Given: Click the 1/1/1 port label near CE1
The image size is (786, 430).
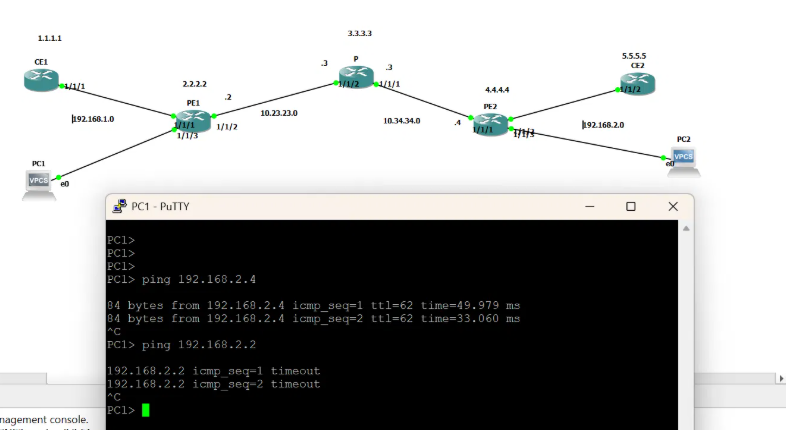Looking at the screenshot, I should pos(75,87).
